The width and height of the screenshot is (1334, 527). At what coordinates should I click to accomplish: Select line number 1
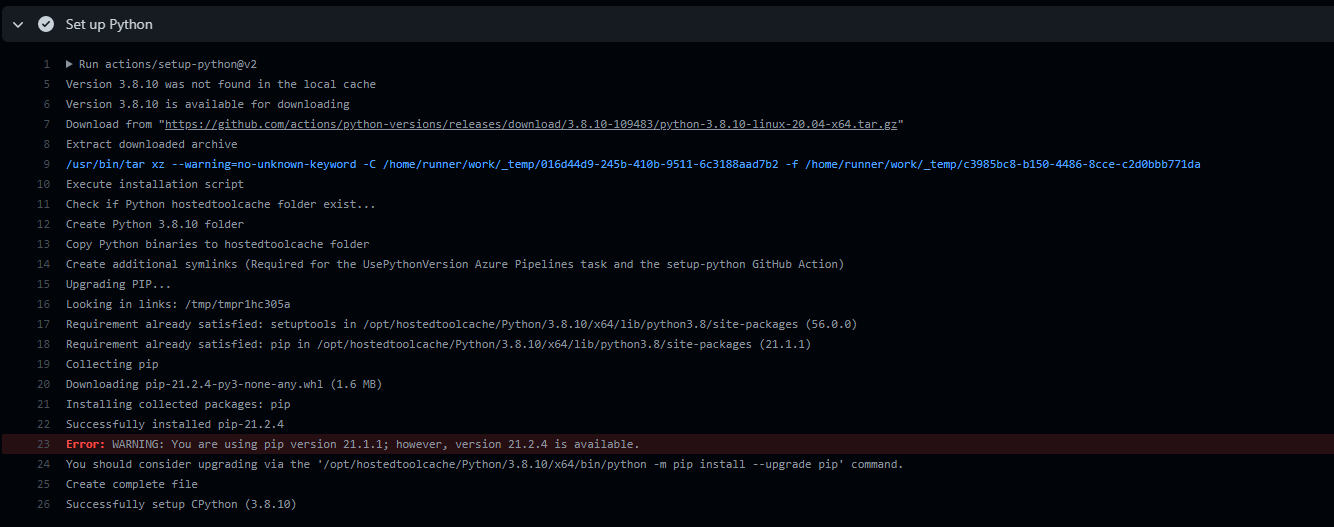coord(46,64)
